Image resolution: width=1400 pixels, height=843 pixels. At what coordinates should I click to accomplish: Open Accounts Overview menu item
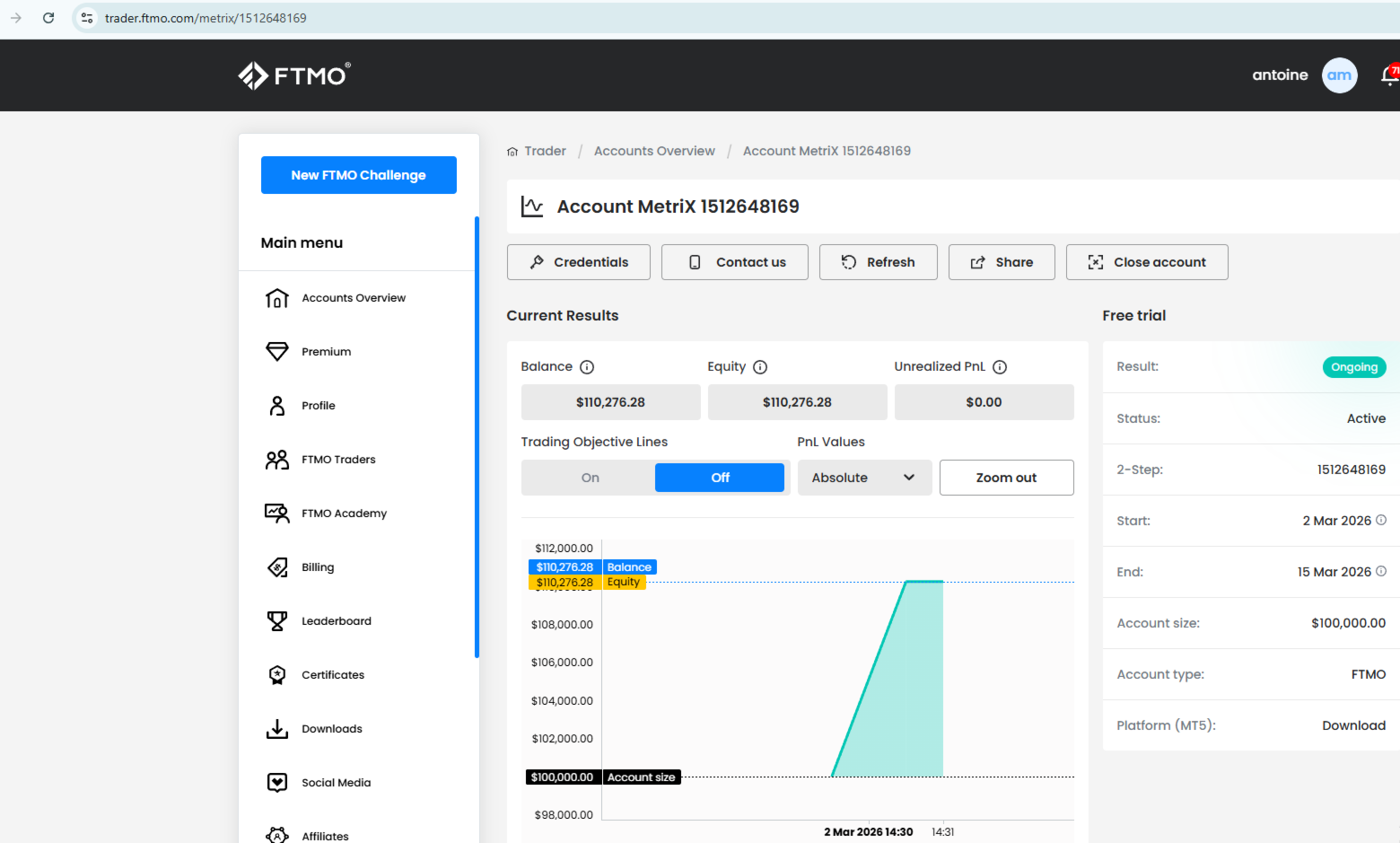coord(354,298)
